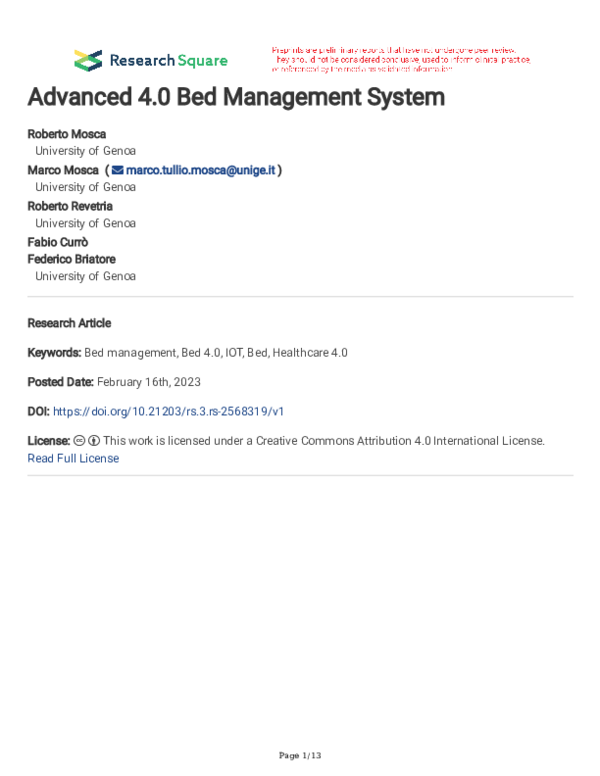Click the Research Article heading

pyautogui.click(x=69, y=323)
